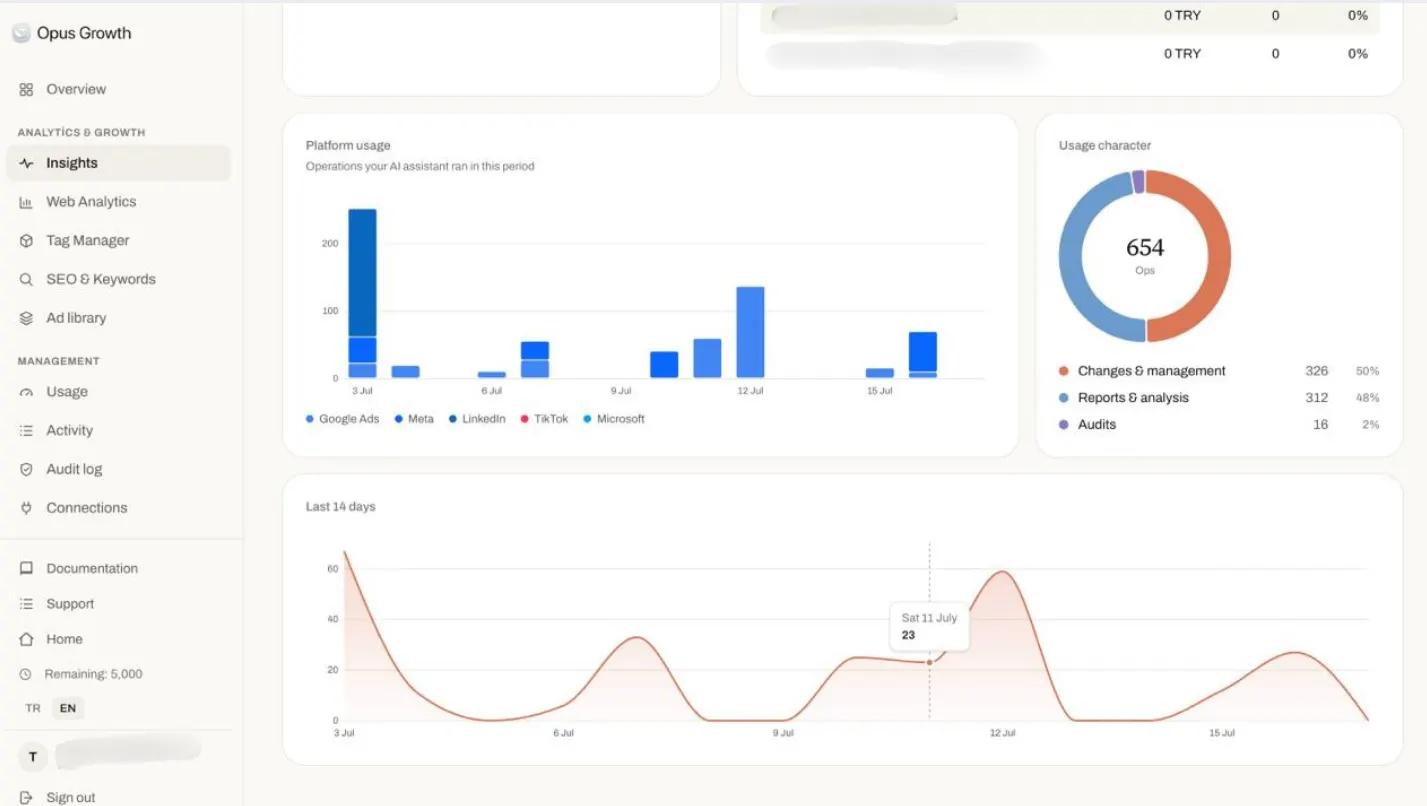Screen dimensions: 1427x806
Task: Toggle Meta legend series
Action: click(x=414, y=419)
